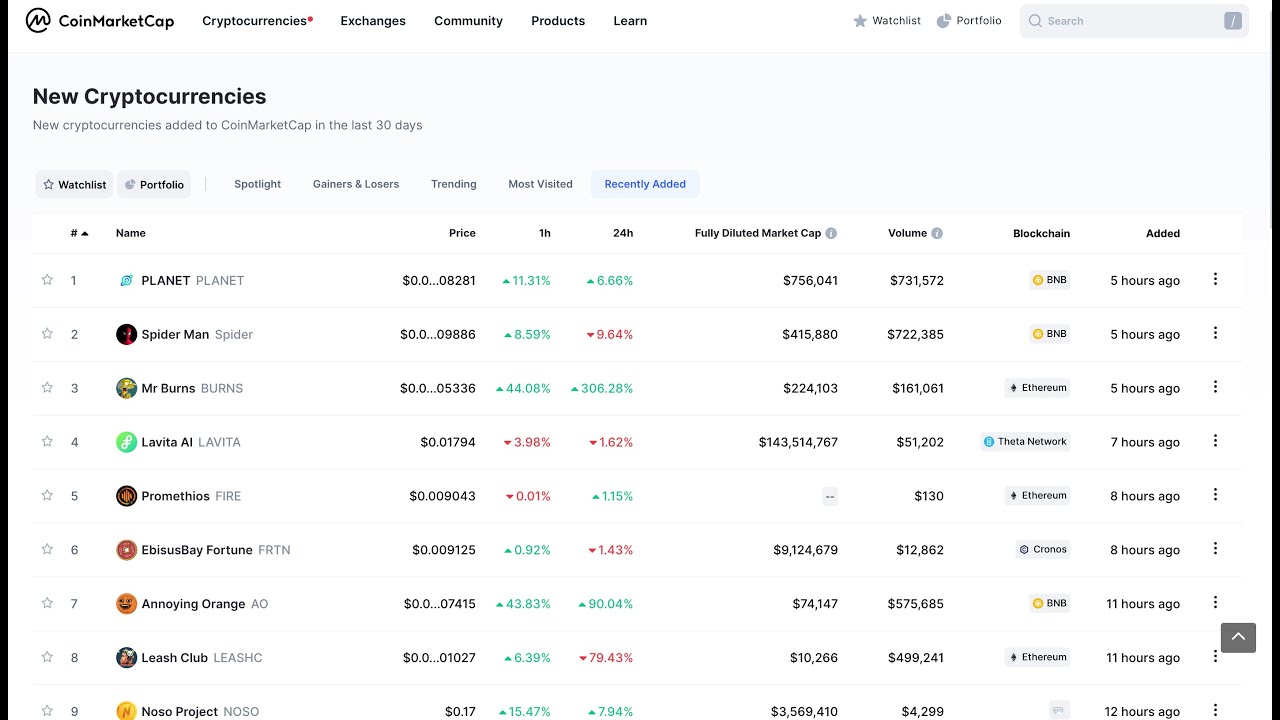Click Cronos blockchain badge in EbisusBay row
The height and width of the screenshot is (720, 1280).
point(1043,550)
